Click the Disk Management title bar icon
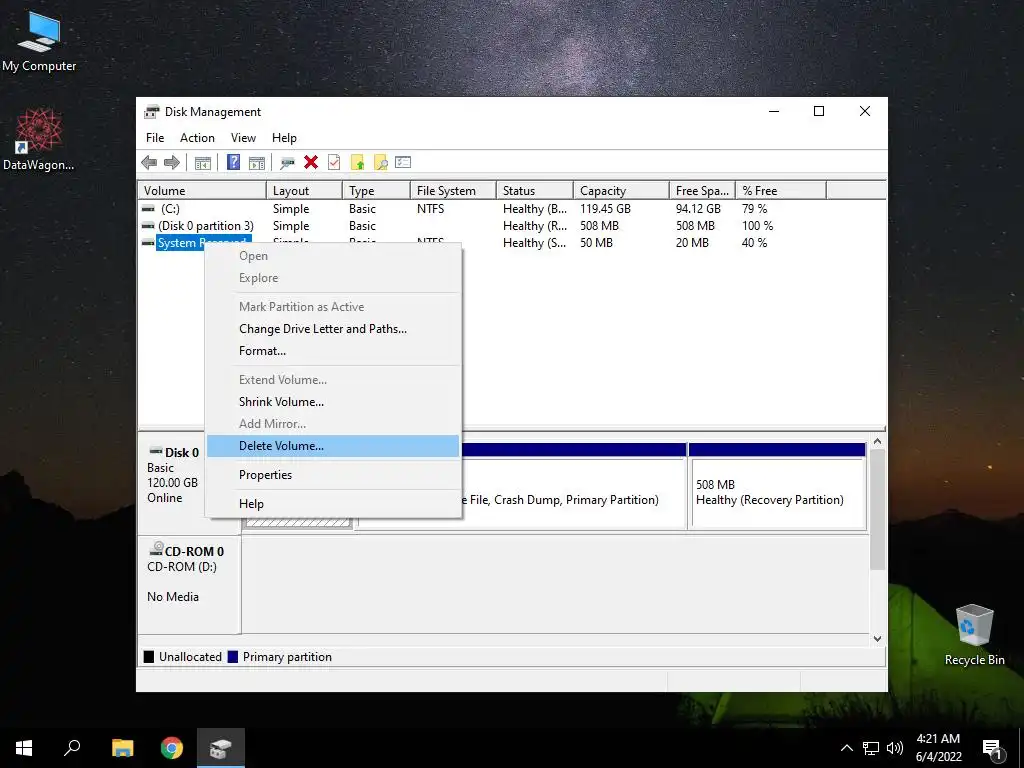The width and height of the screenshot is (1024, 768). (x=152, y=112)
